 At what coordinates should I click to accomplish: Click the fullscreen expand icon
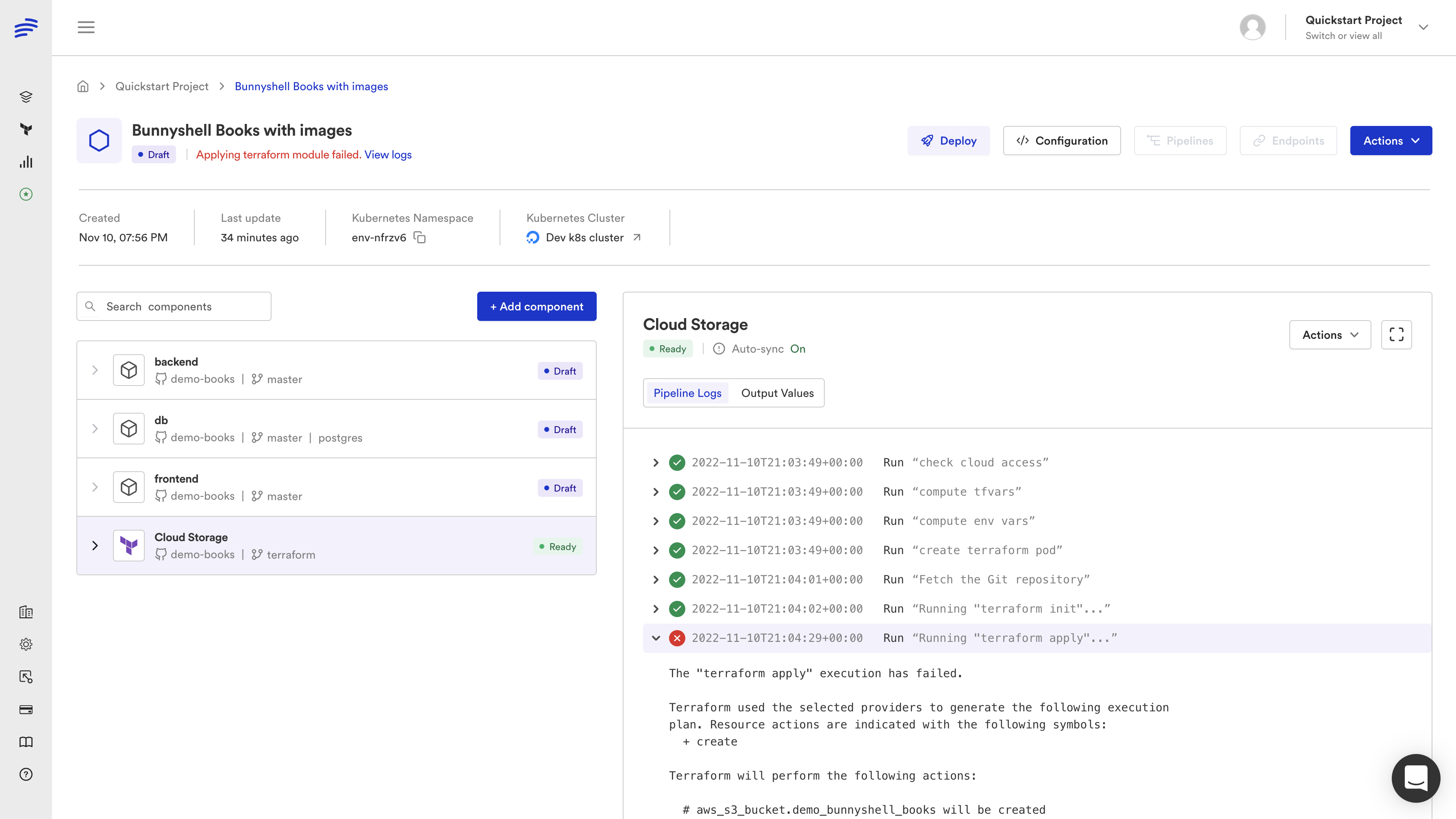point(1396,335)
